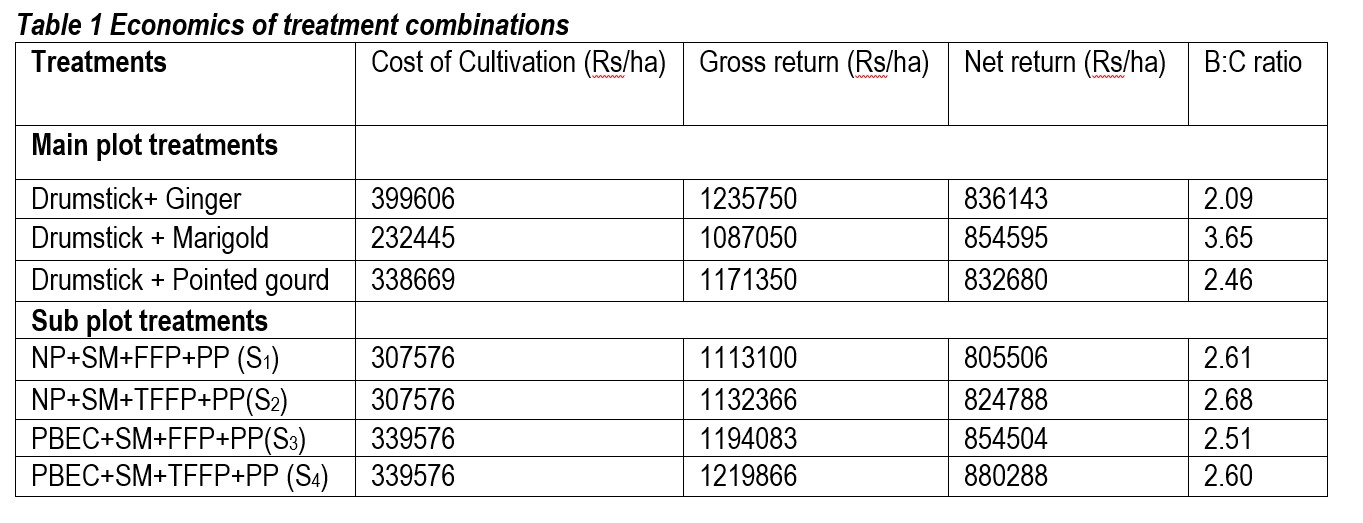Click gross return value 1194083
Screen dimensions: 1363x523
coord(748,438)
